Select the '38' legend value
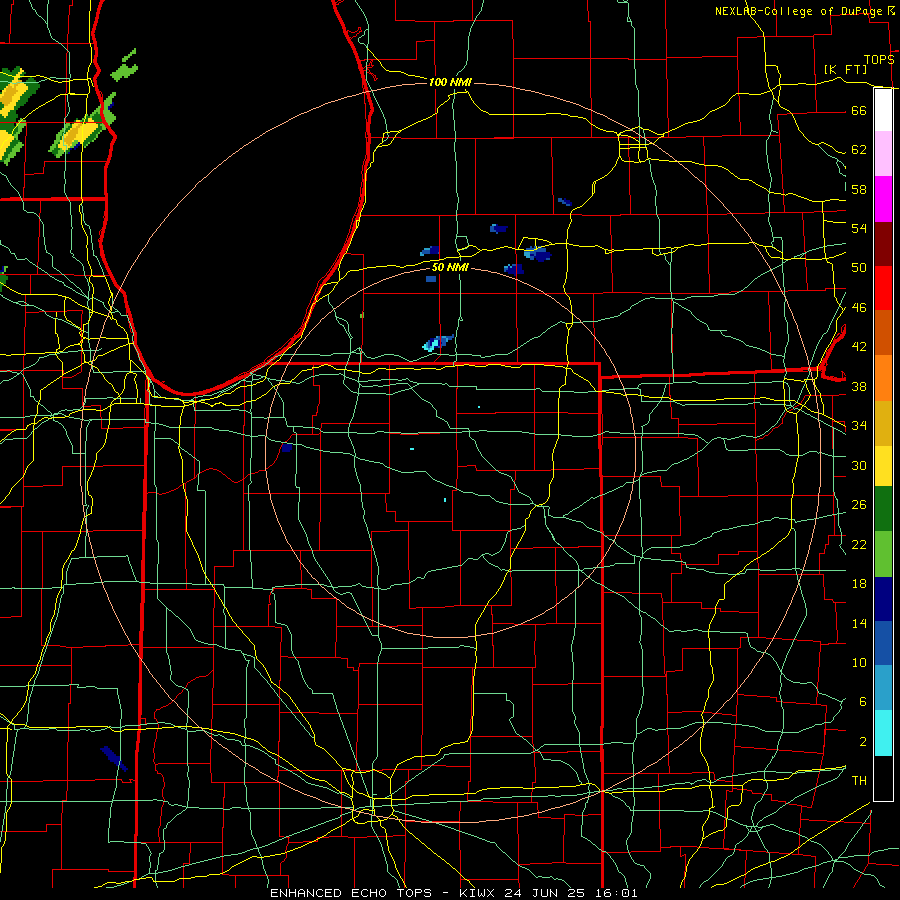 (859, 386)
